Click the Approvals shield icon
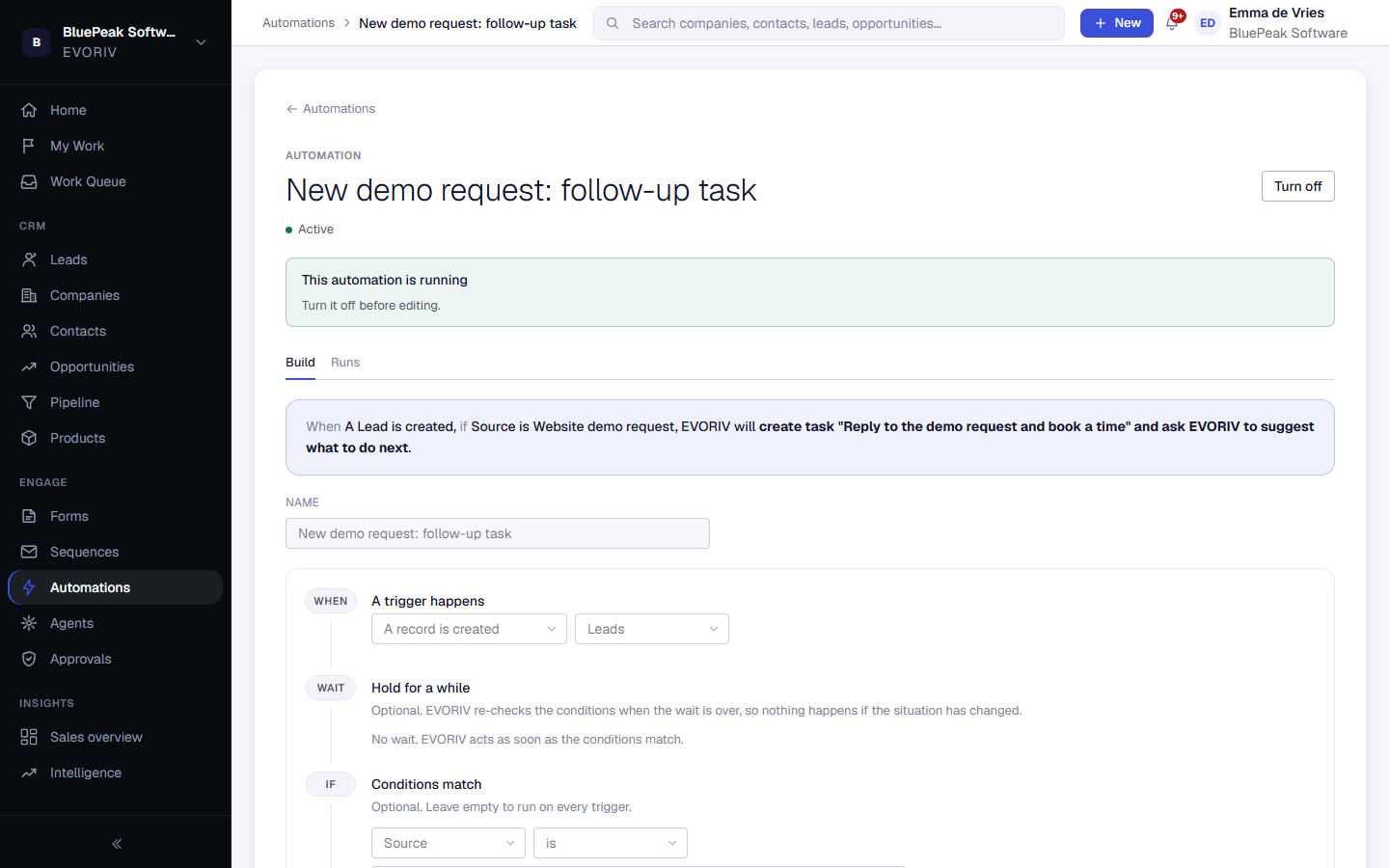 29,659
